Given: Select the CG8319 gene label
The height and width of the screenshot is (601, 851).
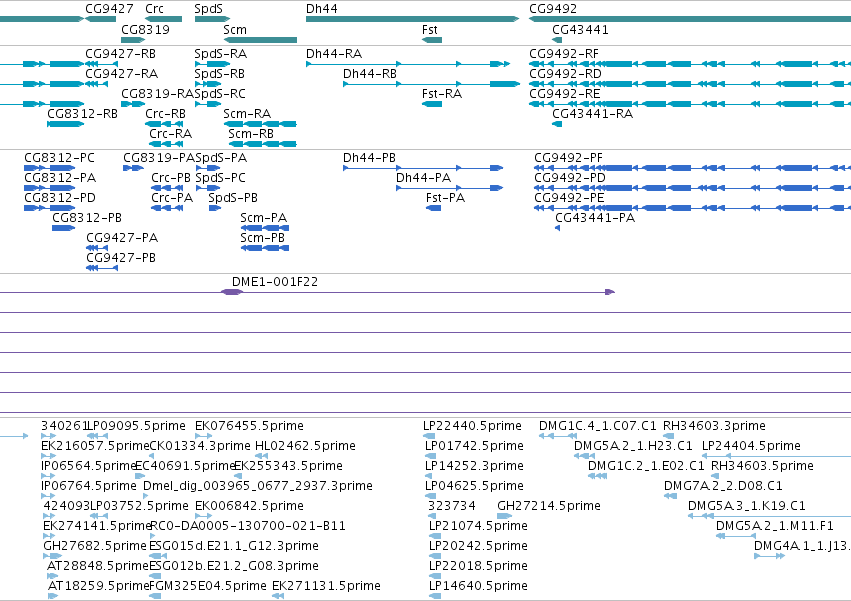Looking at the screenshot, I should click(x=145, y=30).
